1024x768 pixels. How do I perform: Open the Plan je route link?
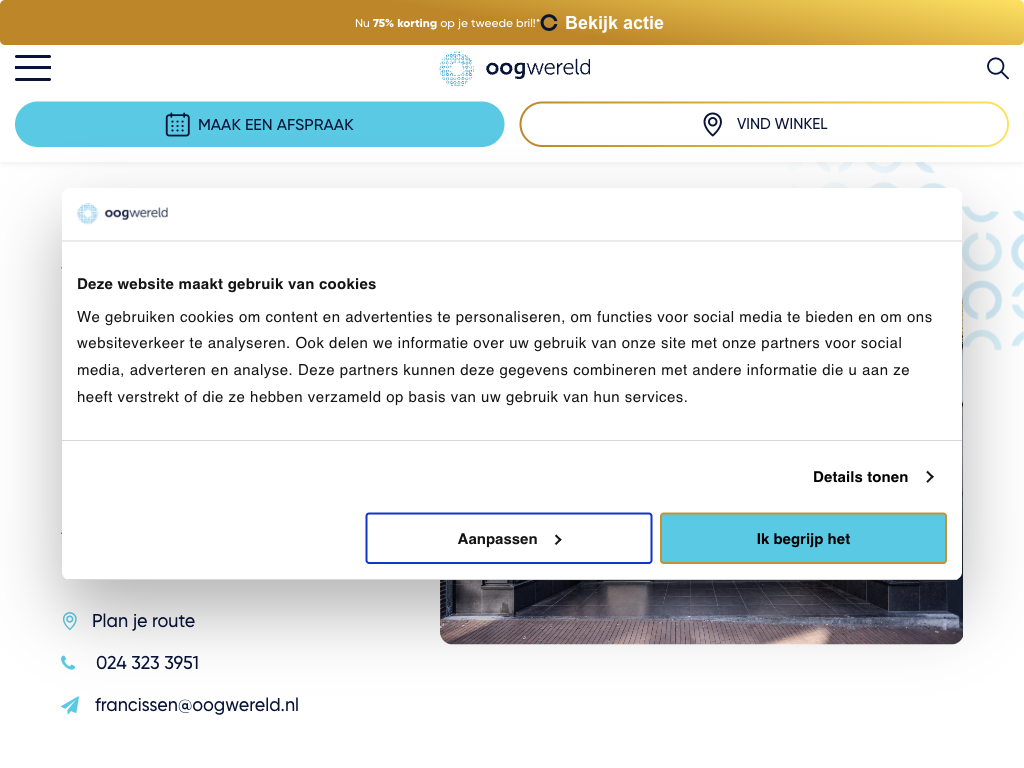(x=143, y=621)
